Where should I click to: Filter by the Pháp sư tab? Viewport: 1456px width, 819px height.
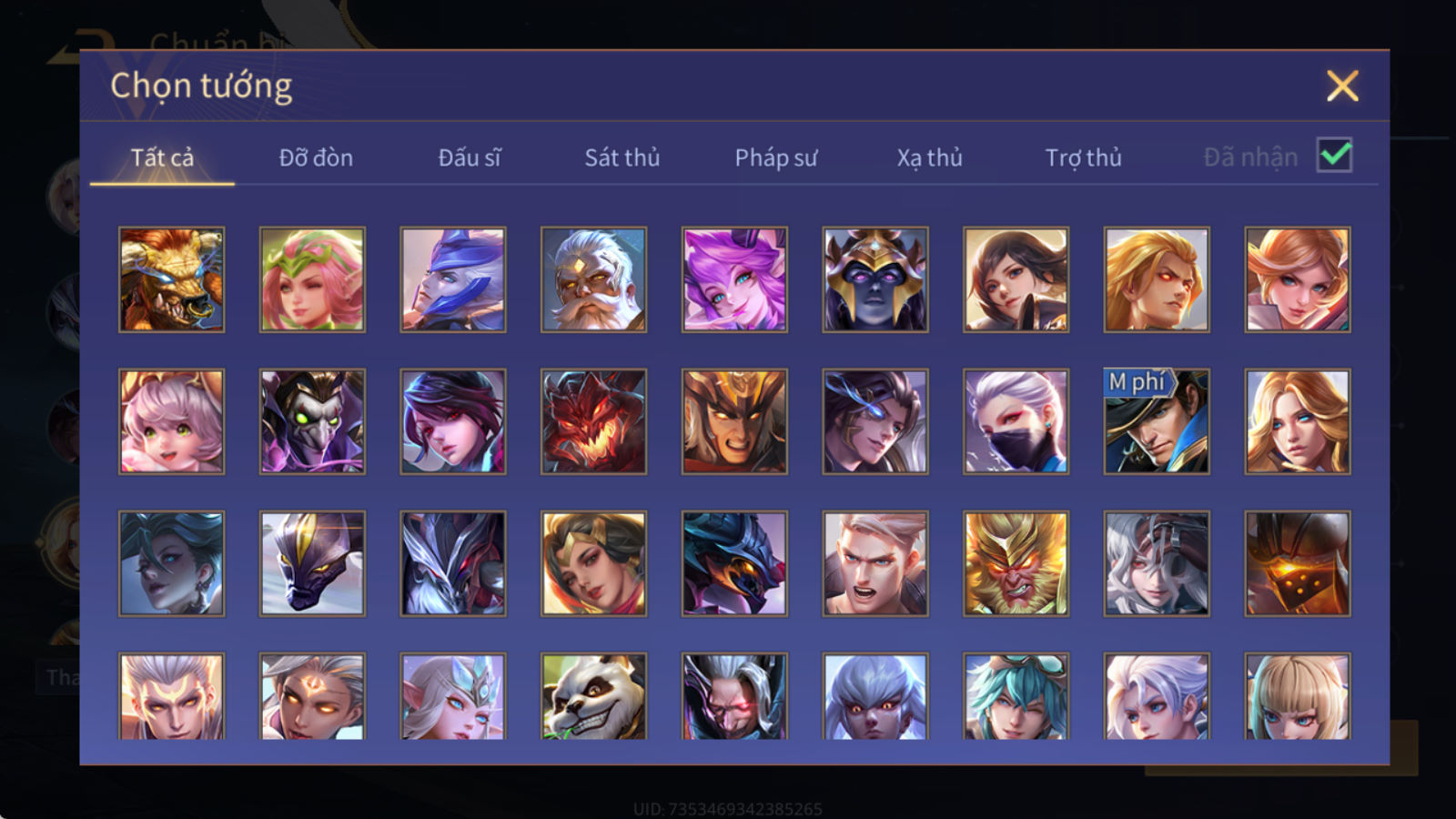[x=776, y=157]
